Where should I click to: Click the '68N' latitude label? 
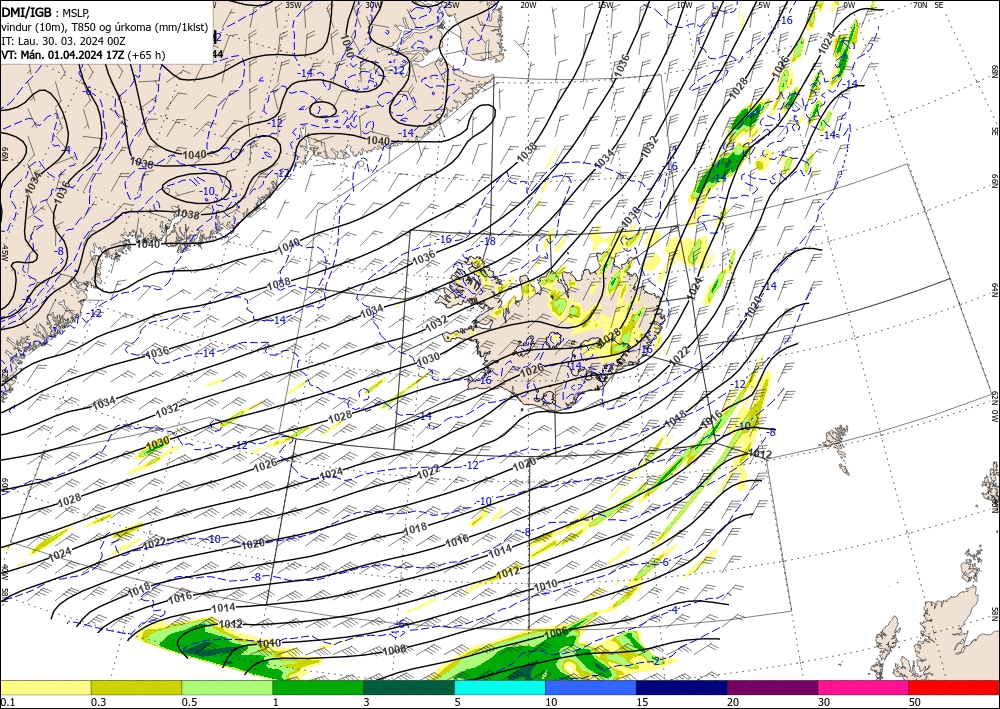coord(994,70)
